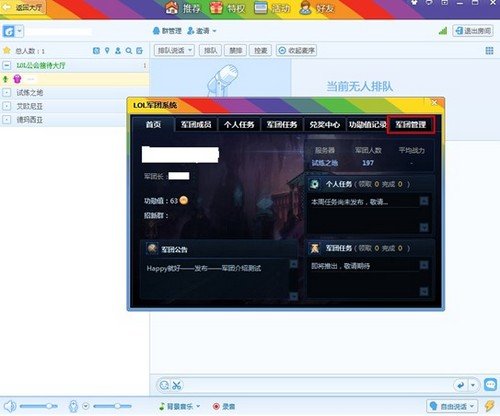
Task: Click the 个人任务 panel header icon
Action: [314, 184]
